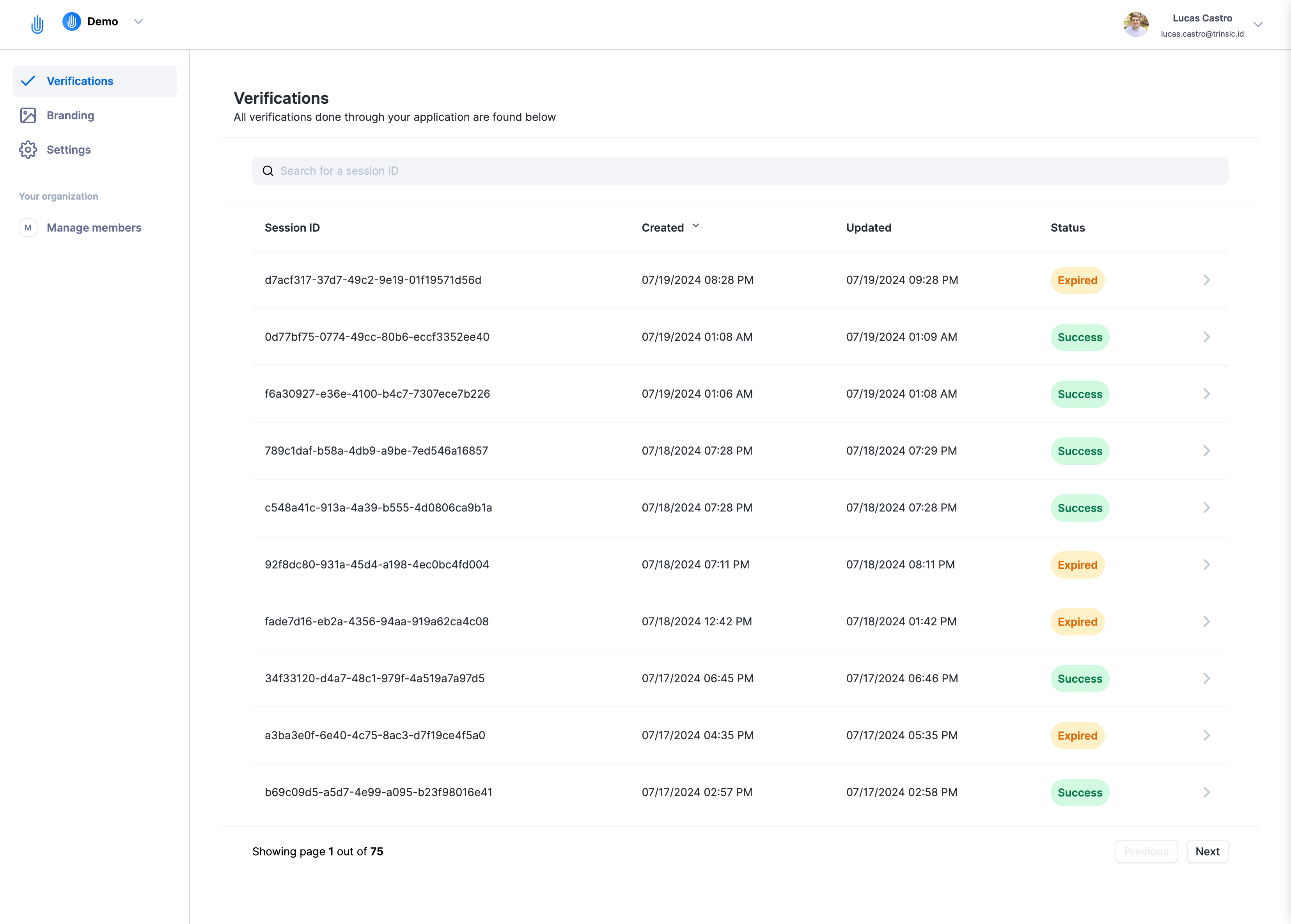Toggle the Created sort arrow
Screen dimensions: 1291x924
(695, 227)
